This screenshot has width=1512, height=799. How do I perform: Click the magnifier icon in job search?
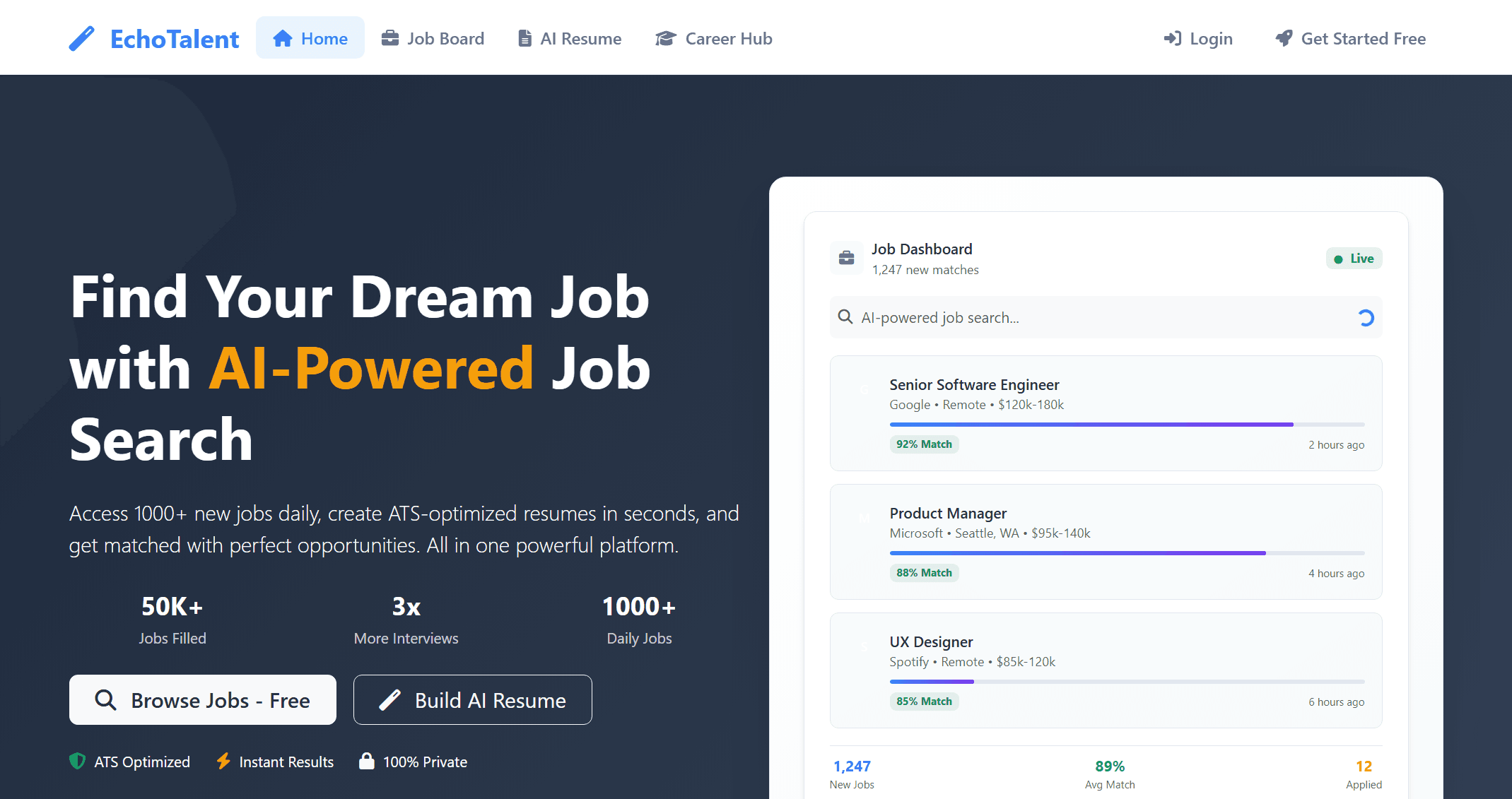845,317
